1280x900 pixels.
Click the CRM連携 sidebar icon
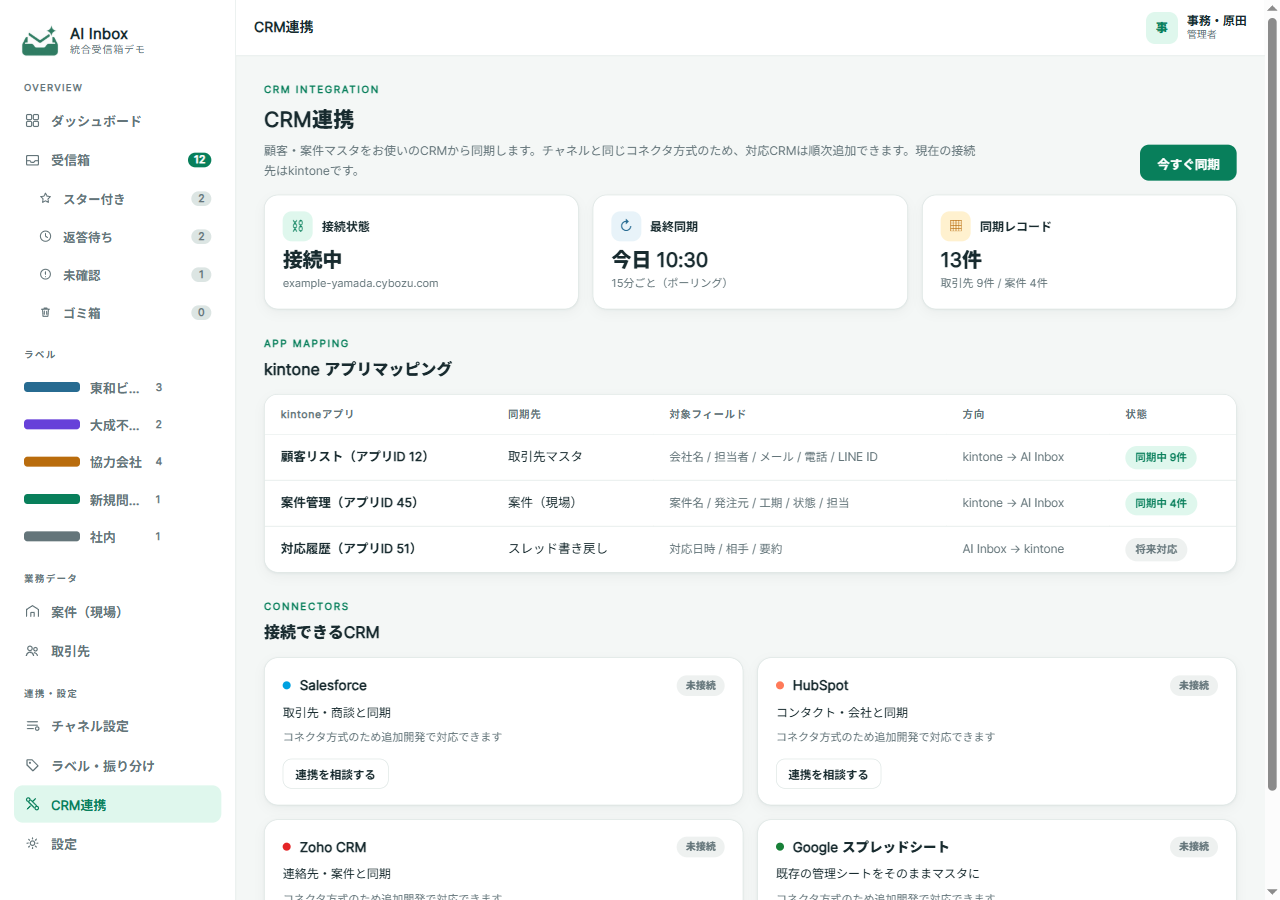[x=32, y=804]
